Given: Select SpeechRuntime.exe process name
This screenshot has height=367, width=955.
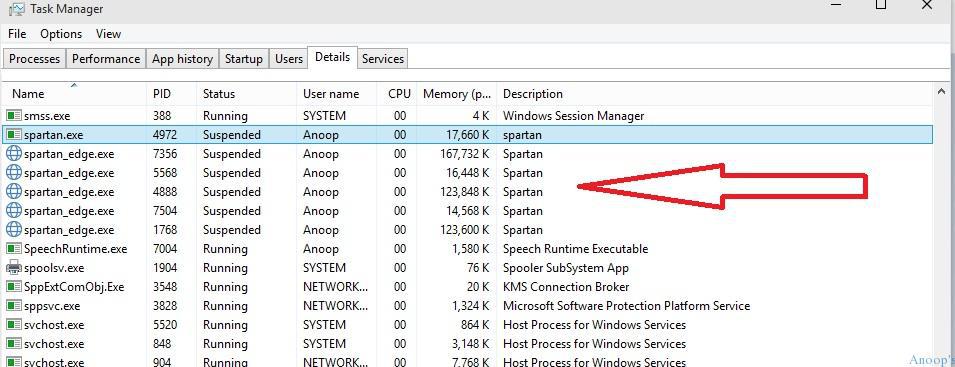Looking at the screenshot, I should [x=76, y=249].
